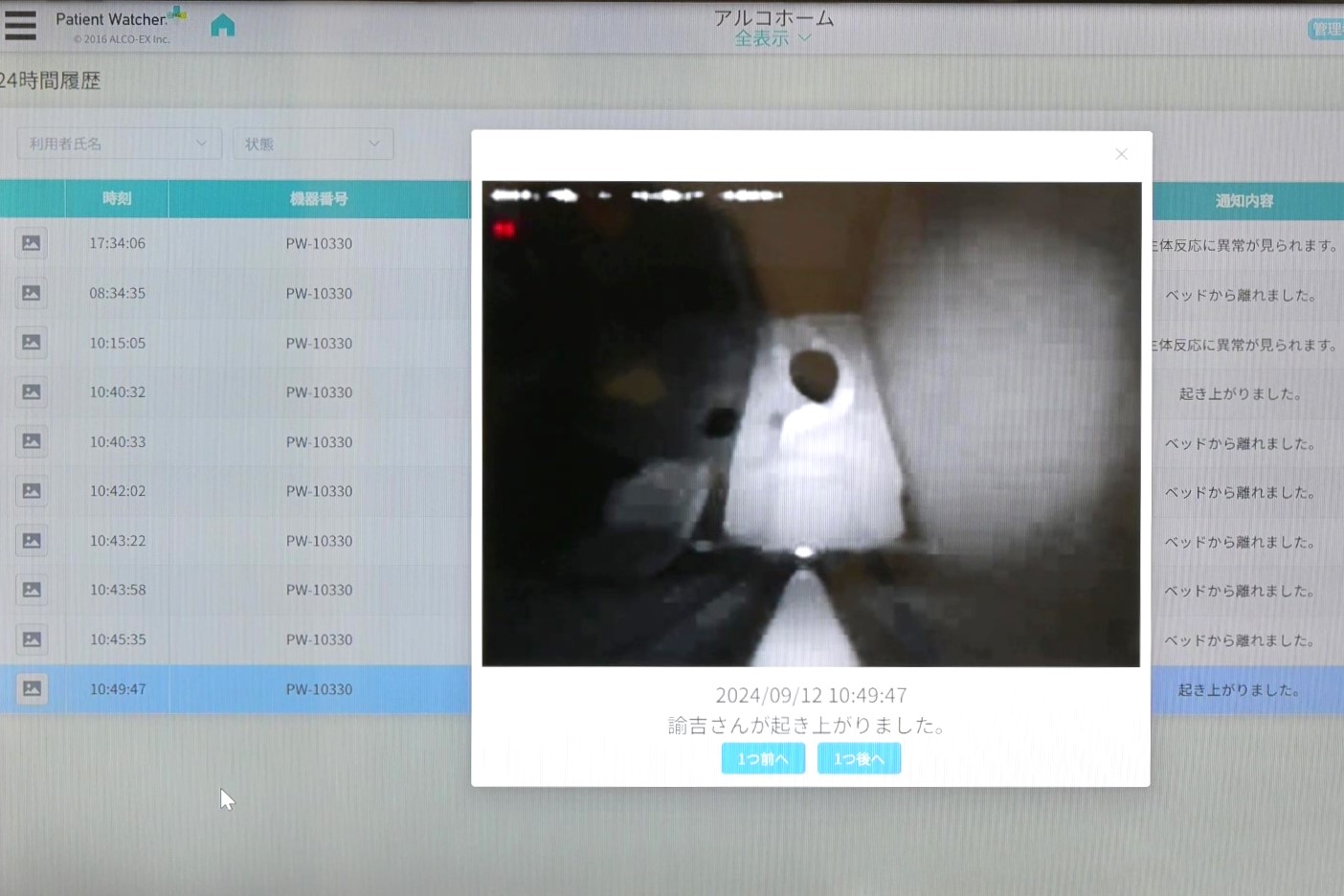Close the image popup dialog

pyautogui.click(x=1121, y=154)
